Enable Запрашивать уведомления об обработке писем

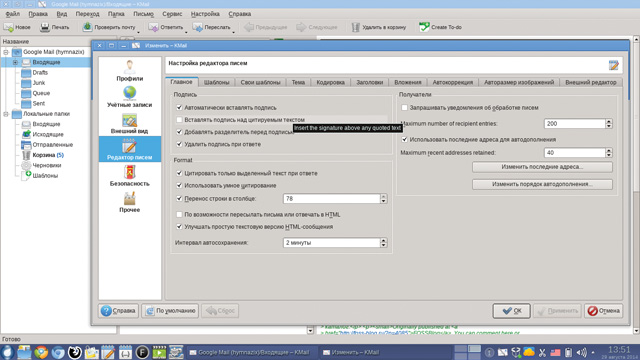[x=404, y=108]
